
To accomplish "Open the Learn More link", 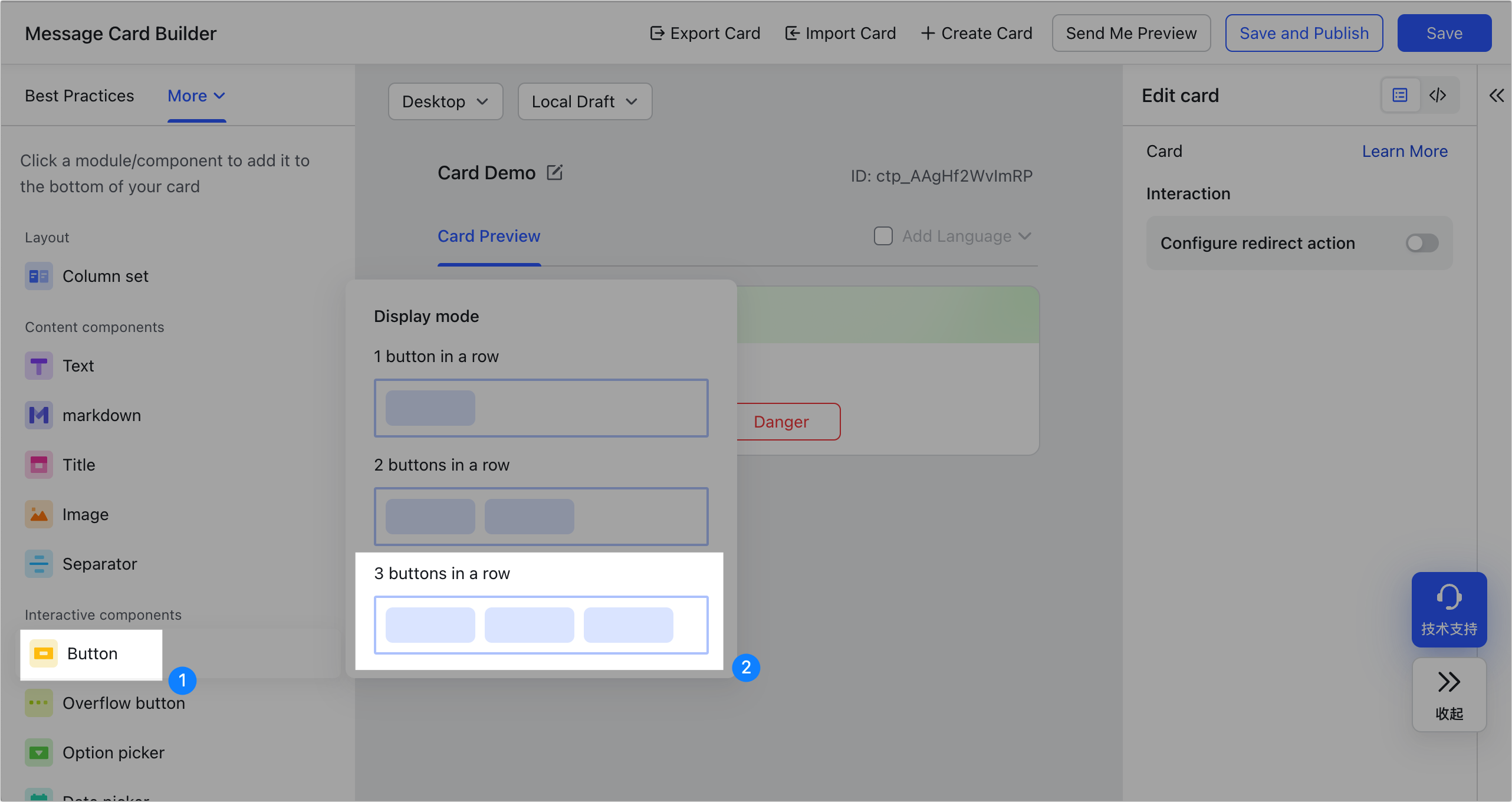I will [x=1405, y=151].
